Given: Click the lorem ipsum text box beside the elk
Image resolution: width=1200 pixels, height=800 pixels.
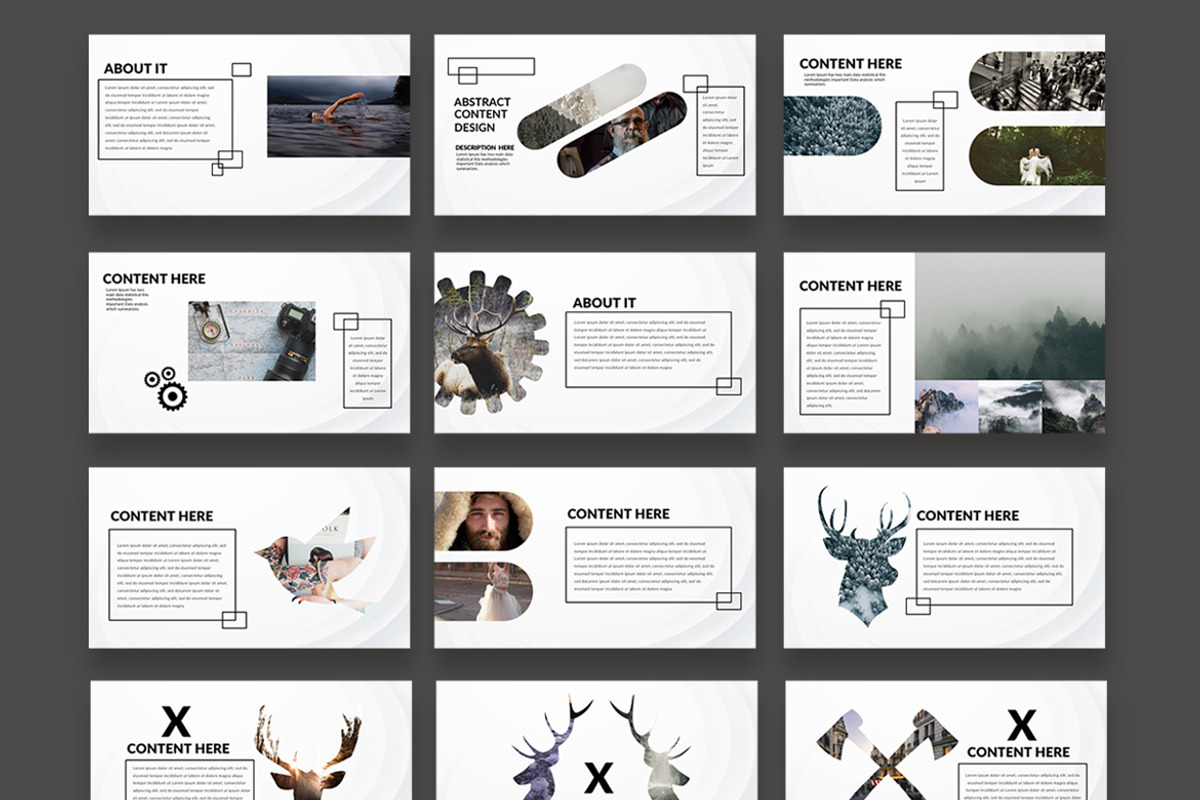Looking at the screenshot, I should coord(649,349).
